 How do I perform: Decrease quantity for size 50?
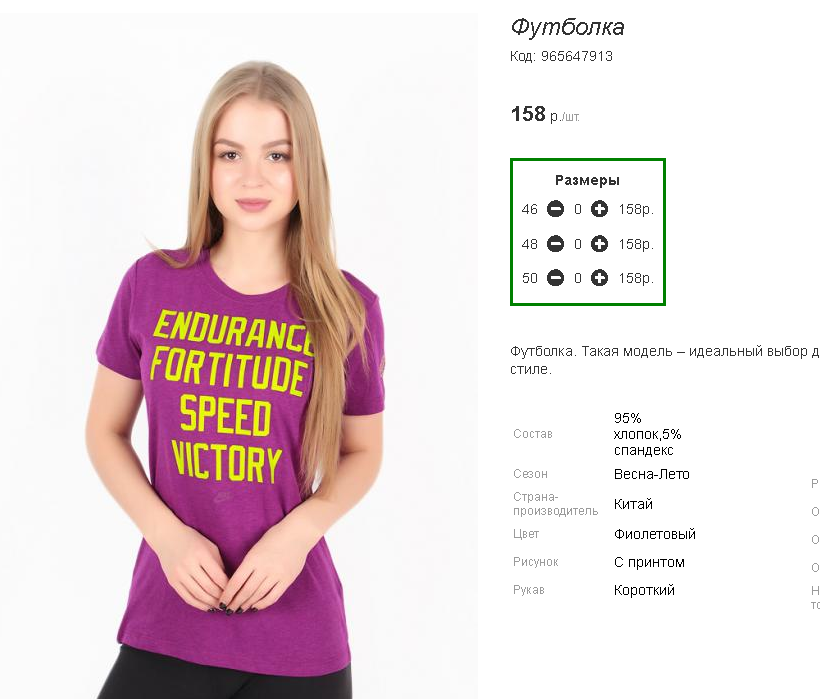(x=555, y=278)
